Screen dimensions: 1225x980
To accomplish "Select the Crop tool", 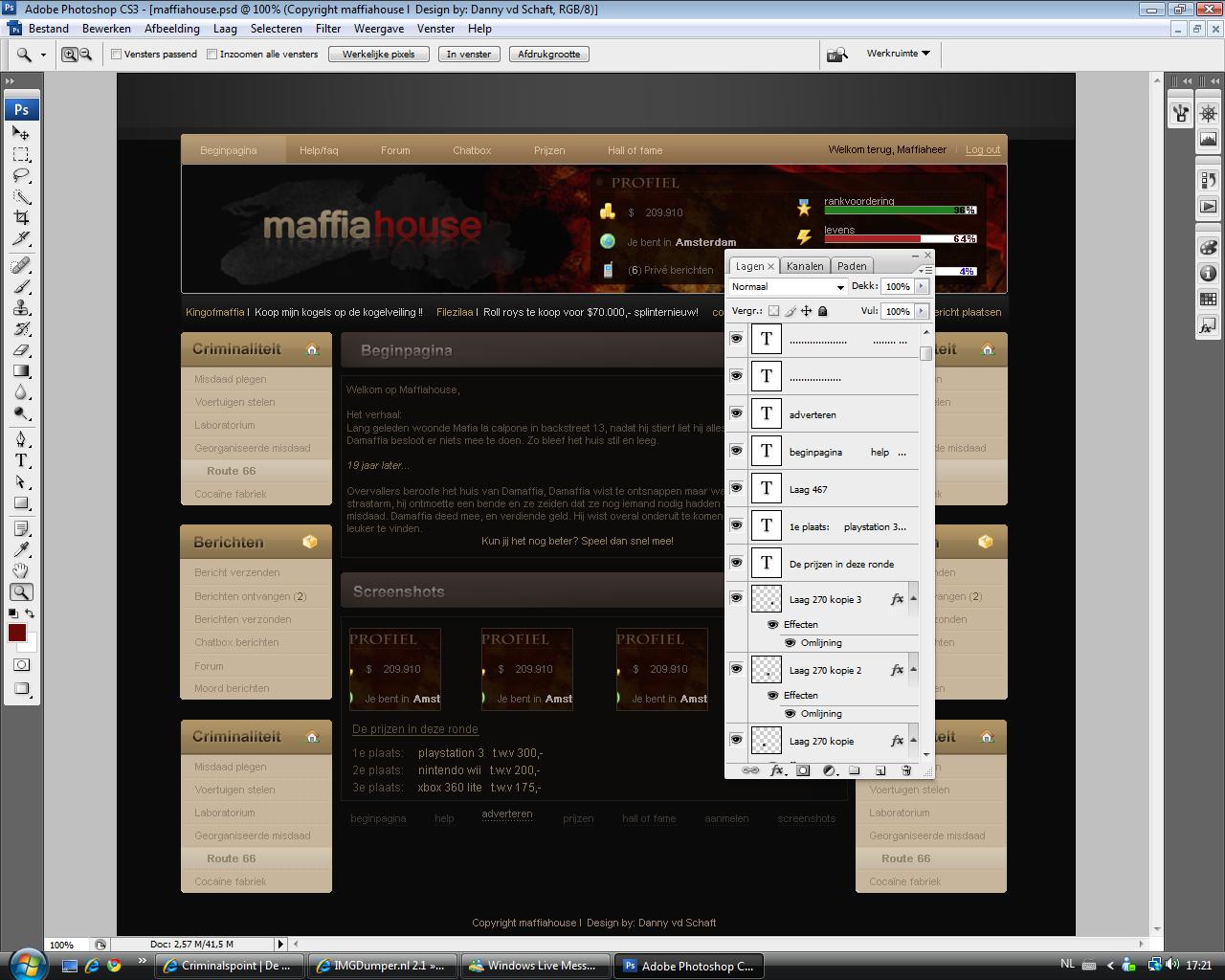I will [21, 218].
